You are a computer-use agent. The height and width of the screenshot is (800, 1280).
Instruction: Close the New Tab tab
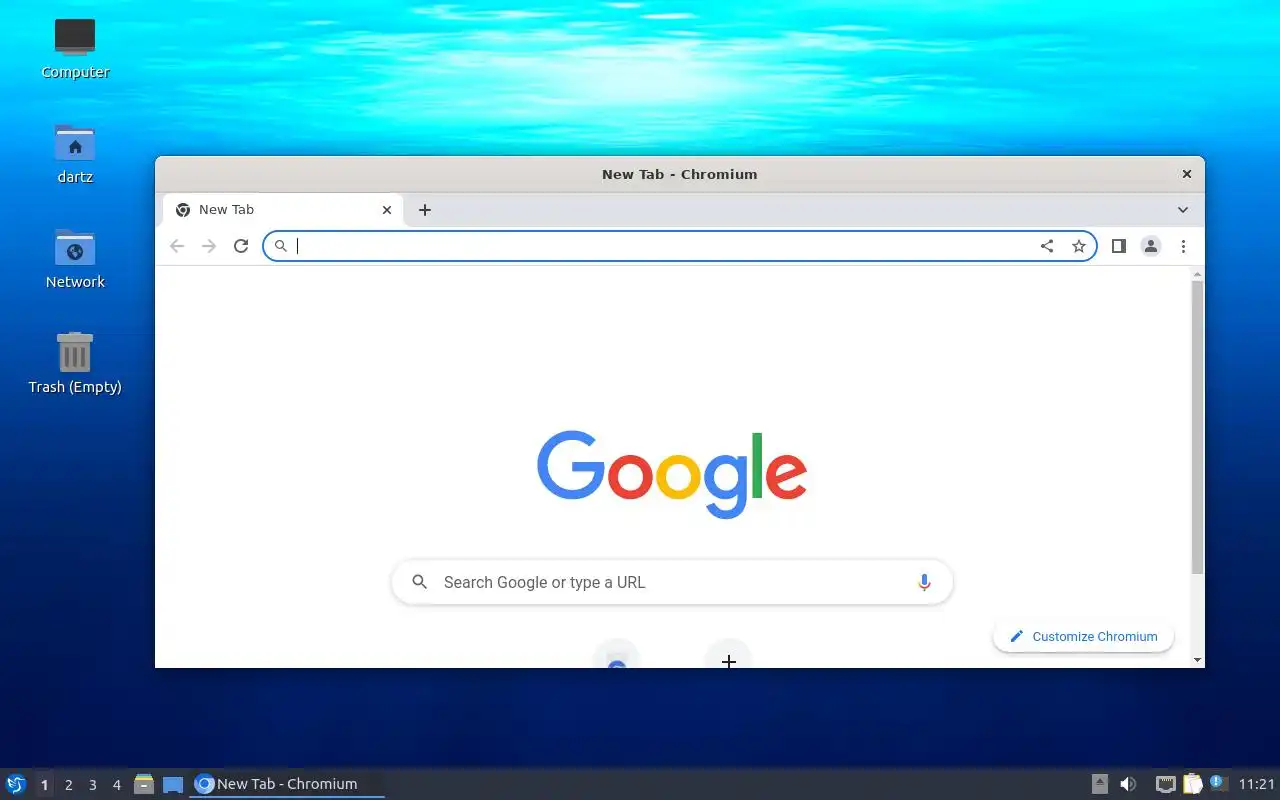pos(387,210)
